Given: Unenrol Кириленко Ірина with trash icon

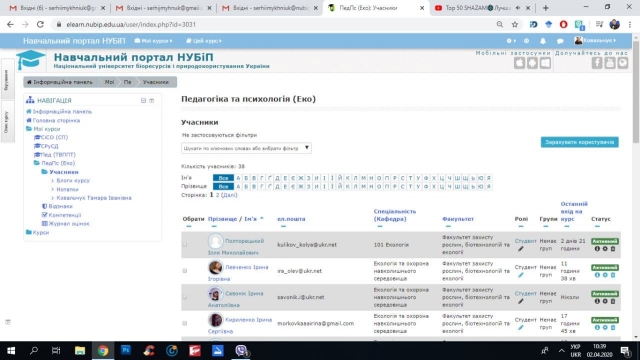Looking at the screenshot, I should click(613, 327).
